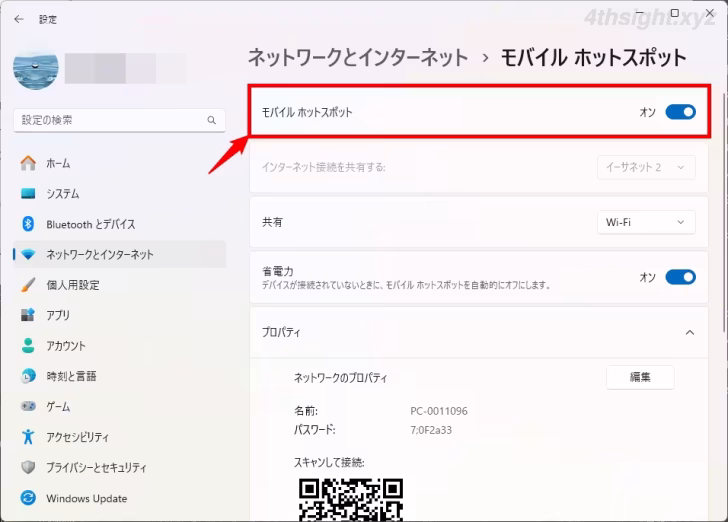Click the 名前: label
This screenshot has width=728, height=522.
[306, 411]
